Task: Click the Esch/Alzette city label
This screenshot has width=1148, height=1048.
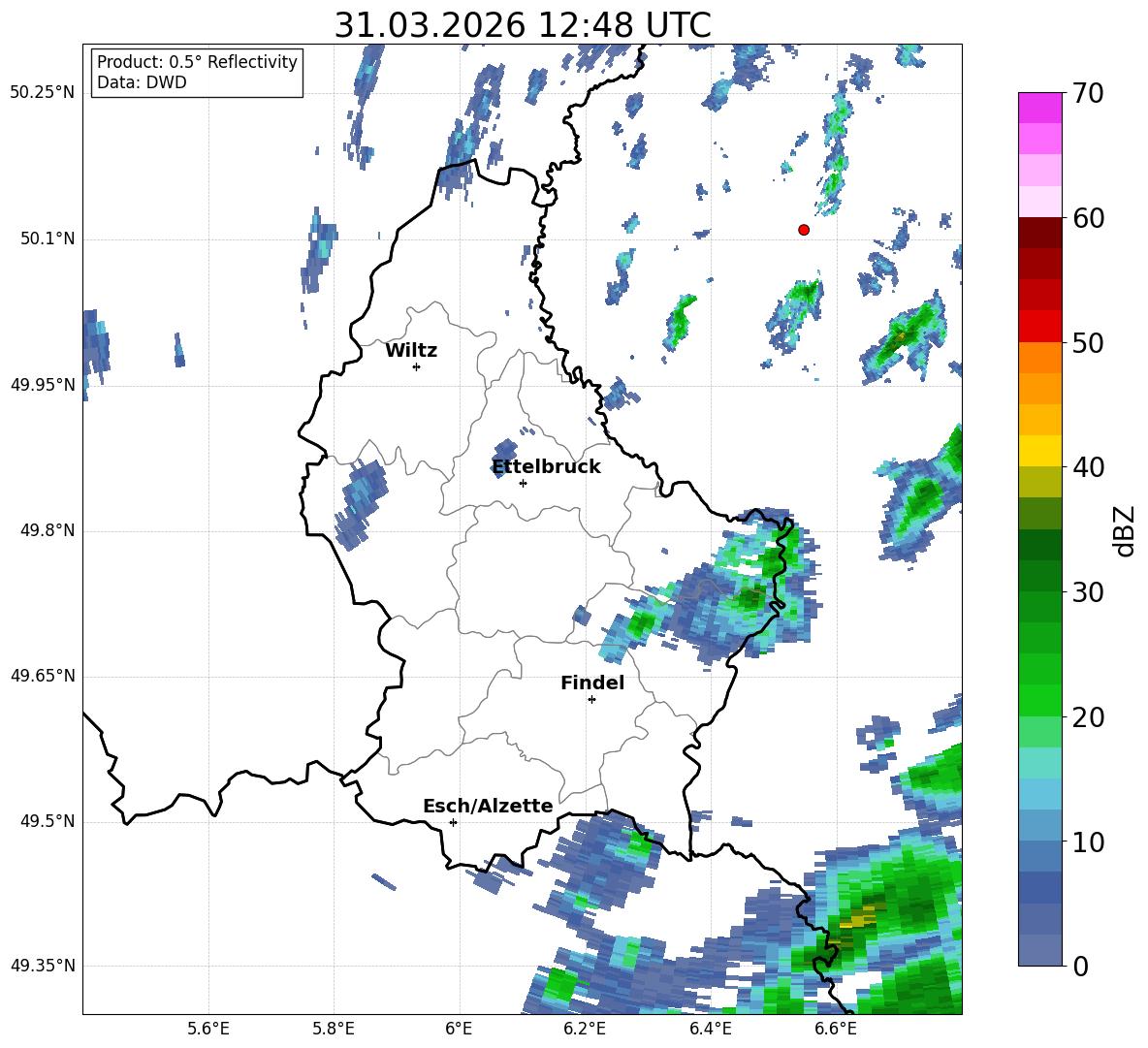Action: pyautogui.click(x=489, y=806)
